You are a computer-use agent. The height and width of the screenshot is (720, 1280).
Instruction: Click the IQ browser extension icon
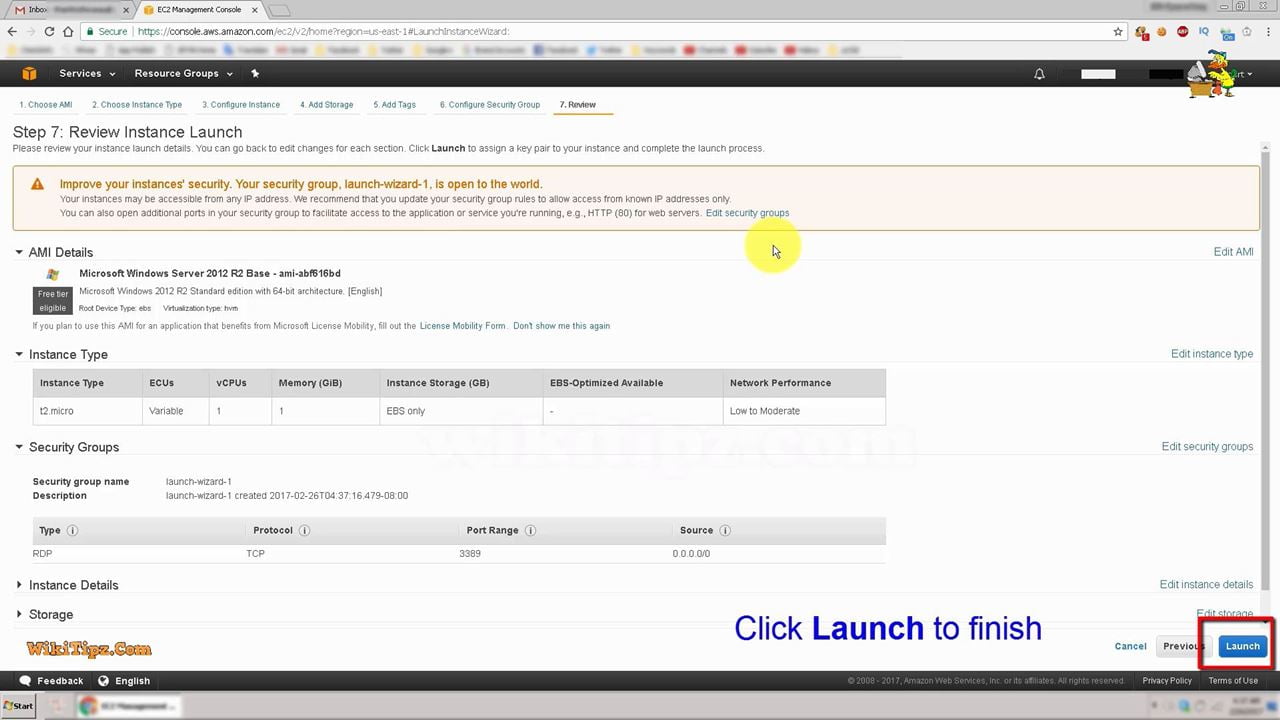click(x=1203, y=31)
